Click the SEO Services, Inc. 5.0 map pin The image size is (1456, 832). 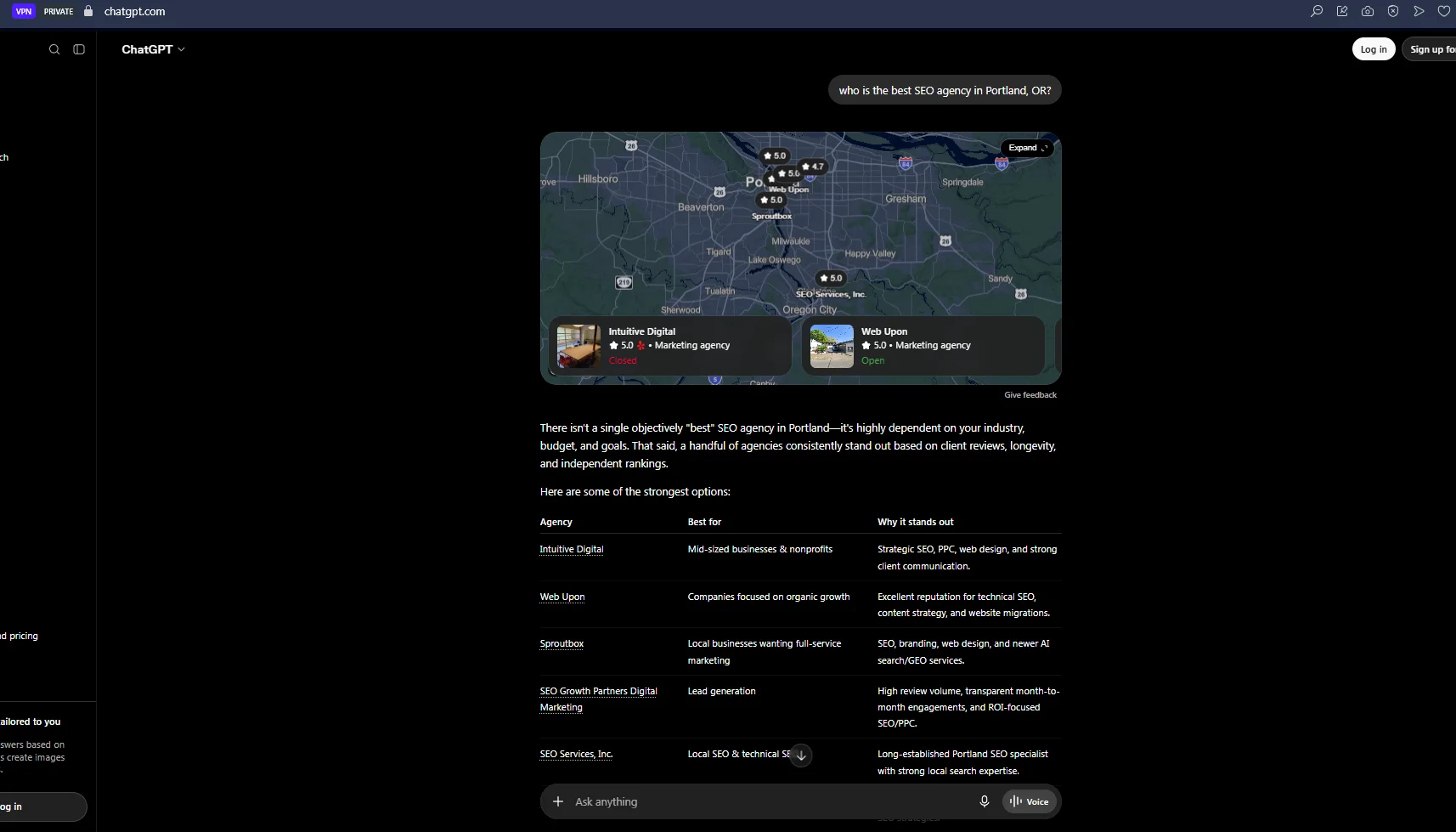(831, 278)
